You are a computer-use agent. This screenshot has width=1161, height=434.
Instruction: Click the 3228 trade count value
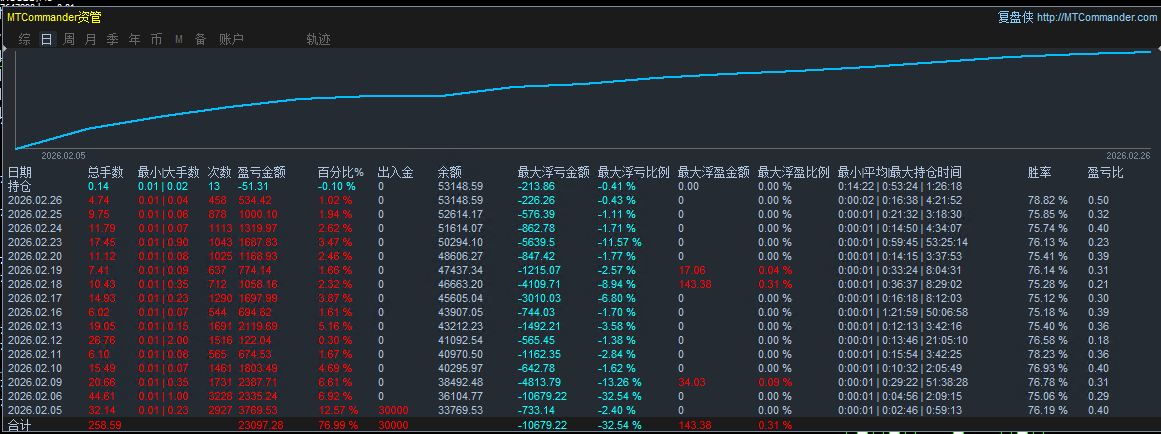click(x=219, y=397)
